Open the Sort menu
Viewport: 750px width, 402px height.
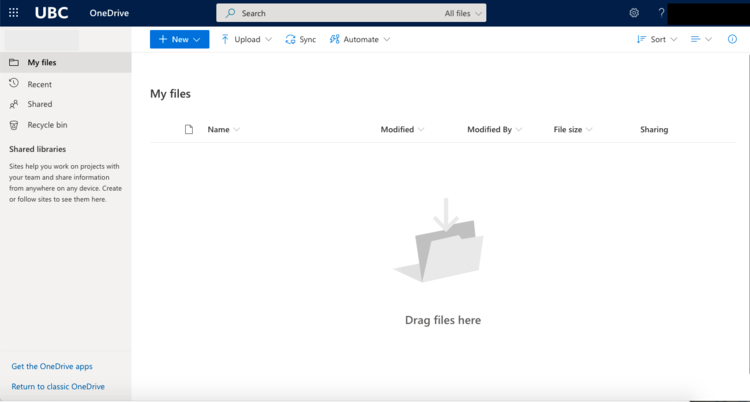coord(657,39)
